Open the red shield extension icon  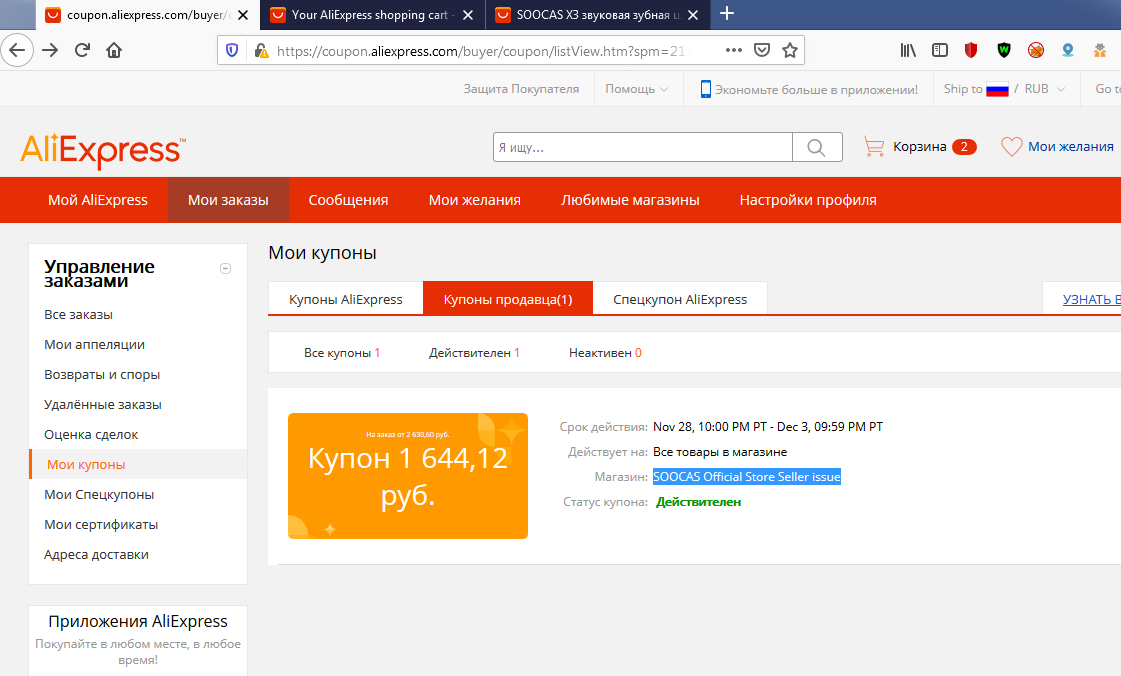(971, 50)
